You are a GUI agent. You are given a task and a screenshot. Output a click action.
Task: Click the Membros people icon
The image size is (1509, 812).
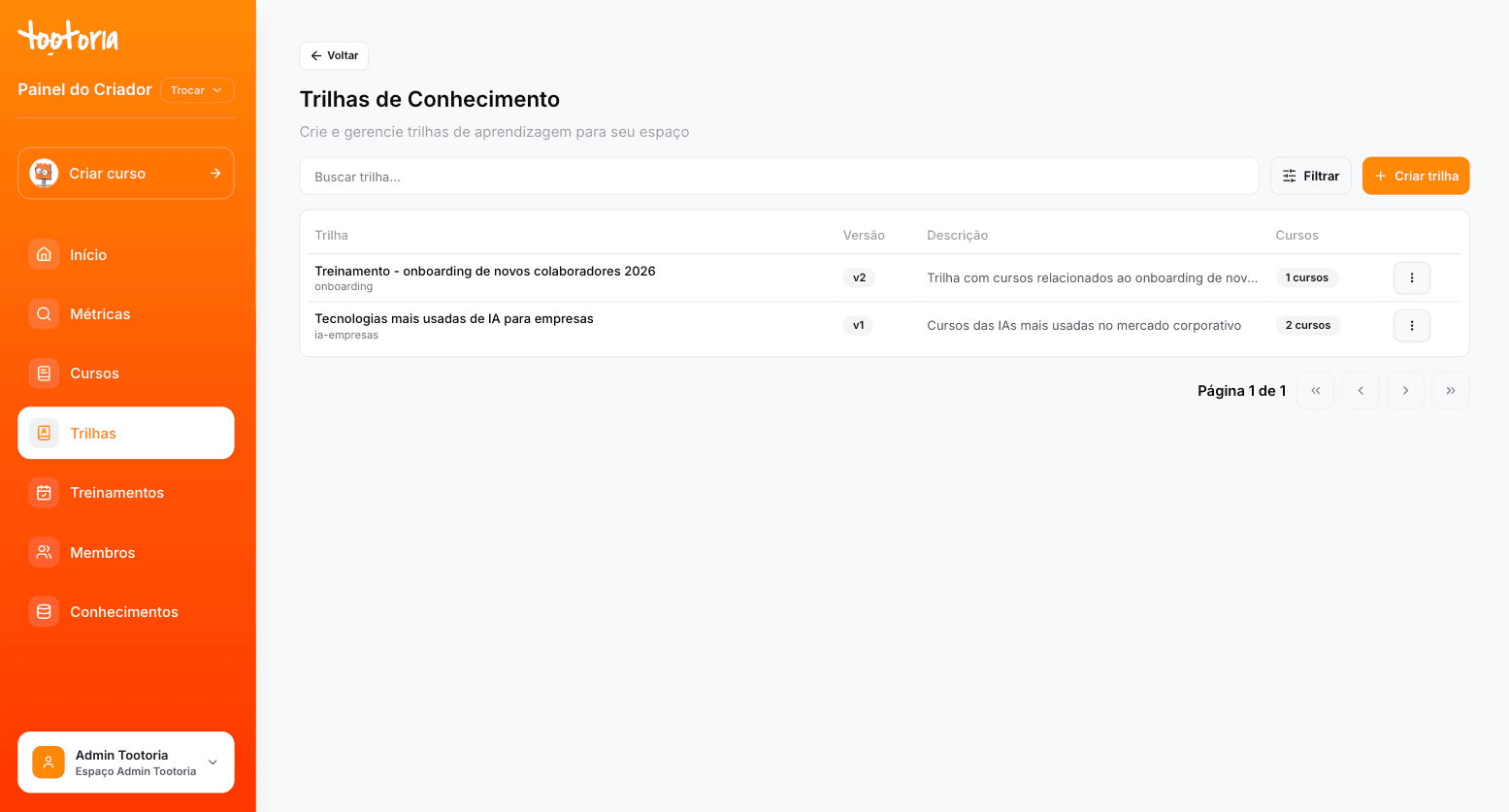[44, 553]
